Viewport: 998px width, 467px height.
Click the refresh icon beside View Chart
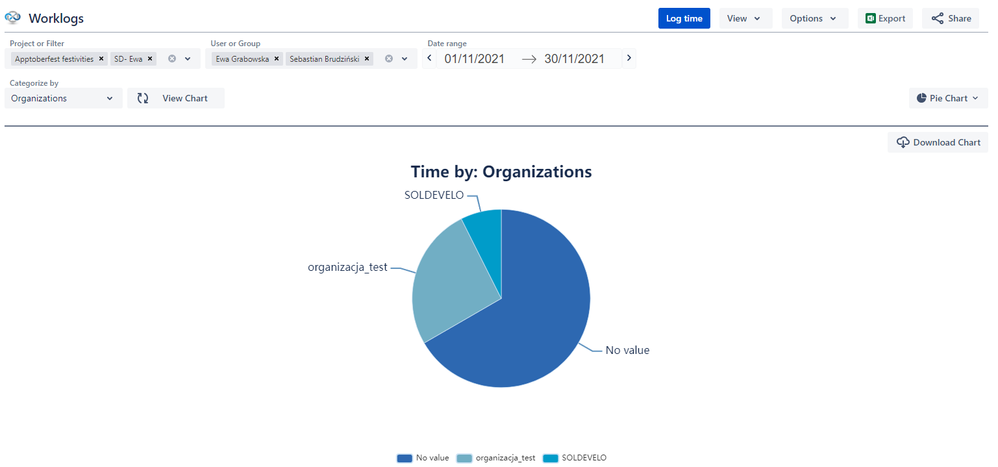143,99
